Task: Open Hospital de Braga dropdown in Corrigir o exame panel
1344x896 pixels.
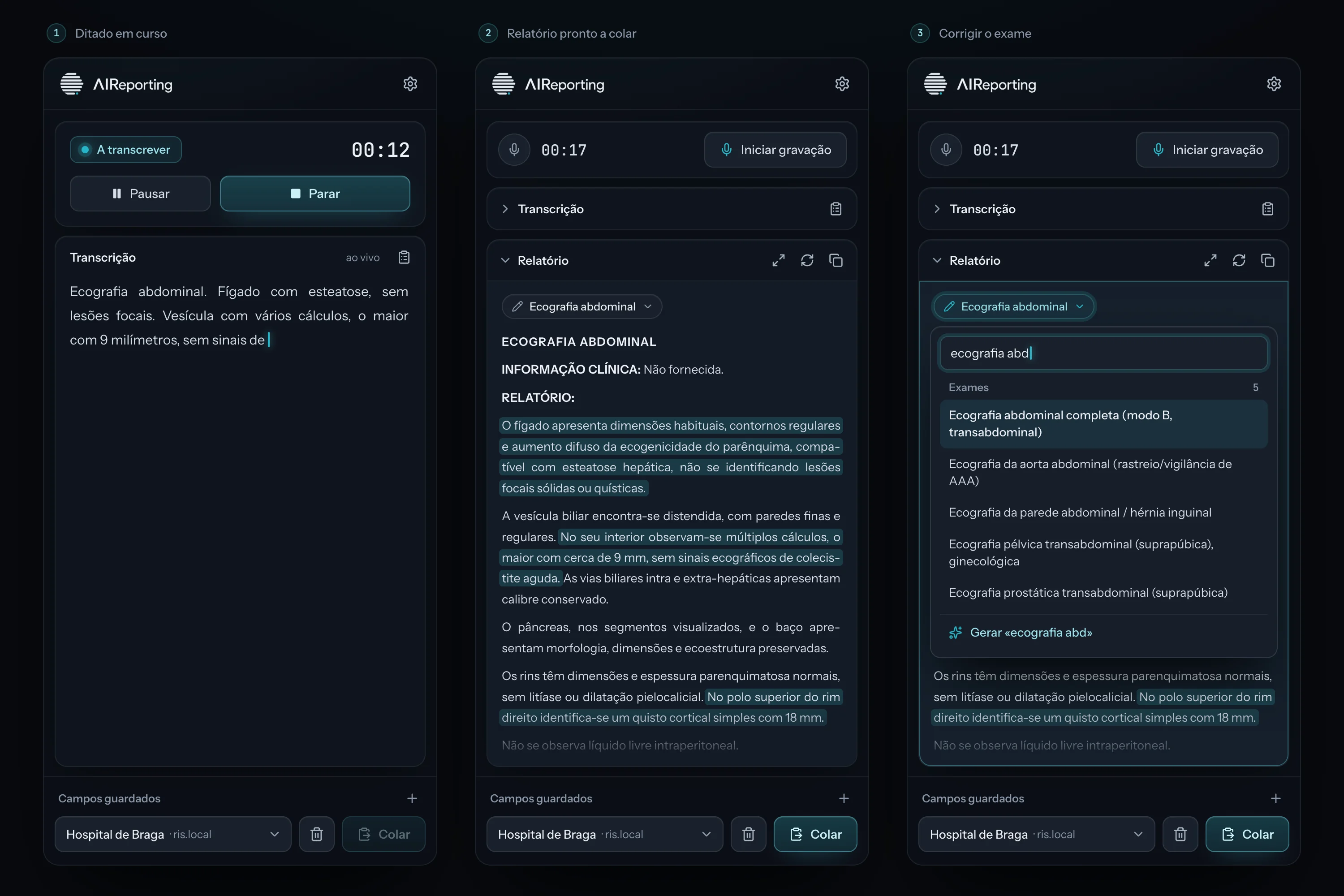Action: 1037,834
